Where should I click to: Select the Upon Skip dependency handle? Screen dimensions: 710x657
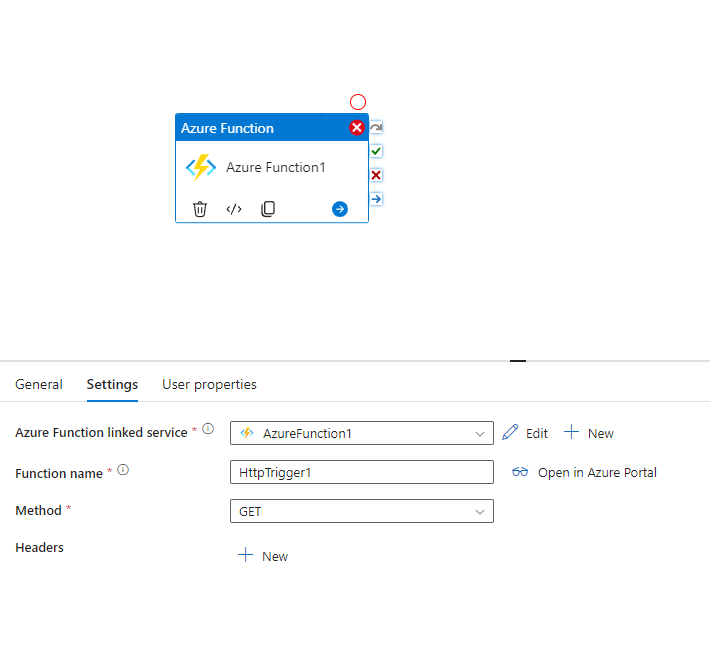pyautogui.click(x=376, y=127)
